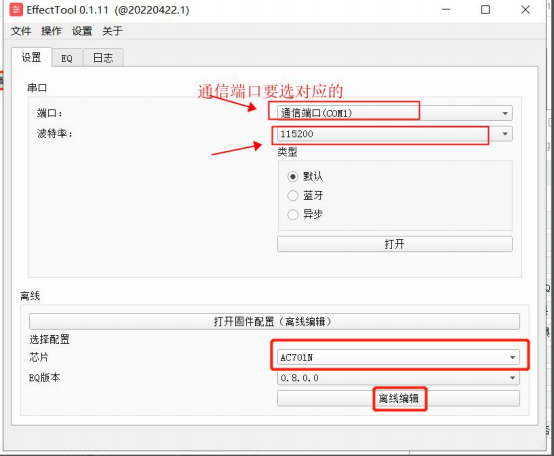Switch to the 设置 tab

[x=31, y=57]
